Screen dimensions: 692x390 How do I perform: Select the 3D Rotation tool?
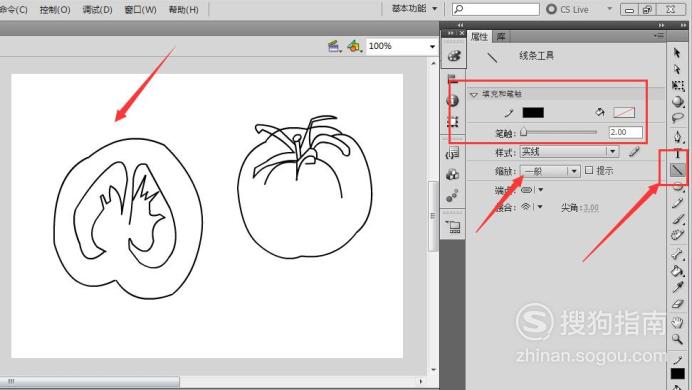677,101
